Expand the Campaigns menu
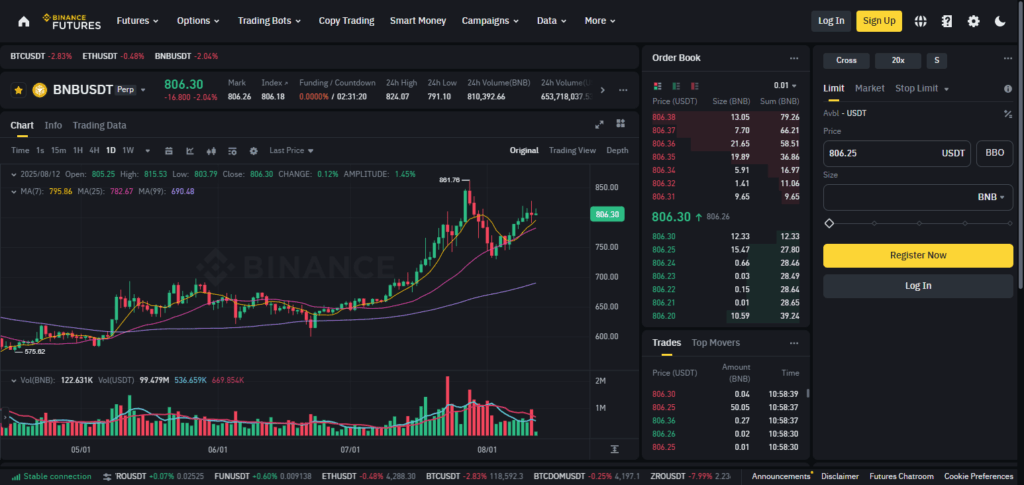Viewport: 1024px width, 485px height. click(x=490, y=21)
